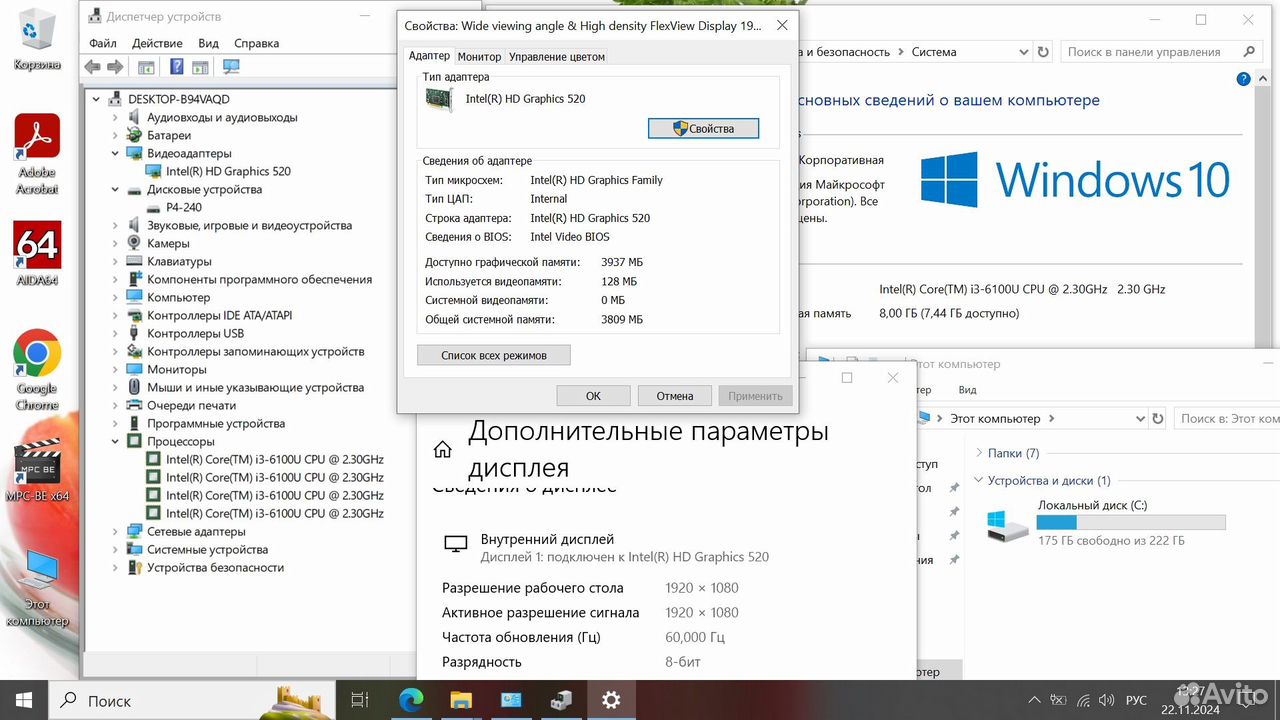Screen dimensions: 1280x720
Task: Select 'Очереди печати' in device tree
Action: (191, 405)
